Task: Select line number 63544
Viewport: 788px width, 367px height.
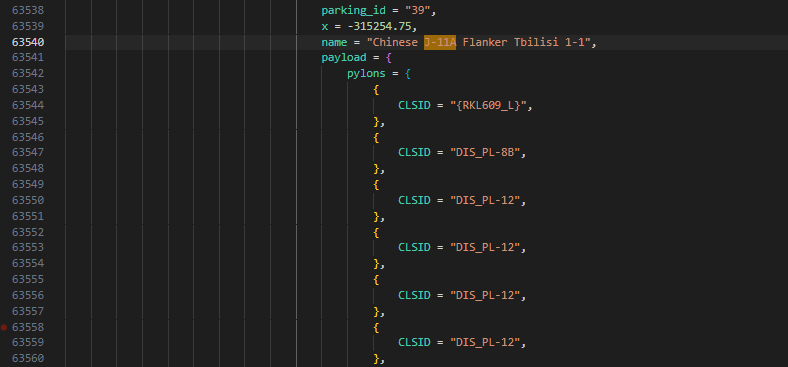Action: (28, 105)
